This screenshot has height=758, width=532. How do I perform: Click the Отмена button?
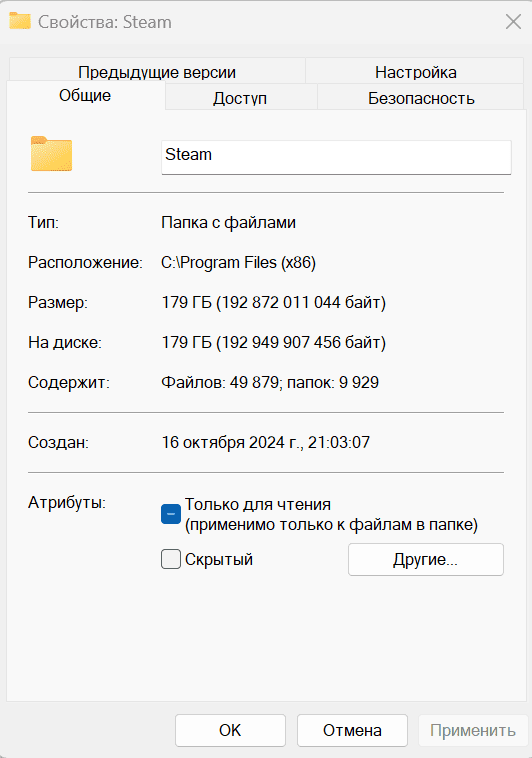point(352,730)
